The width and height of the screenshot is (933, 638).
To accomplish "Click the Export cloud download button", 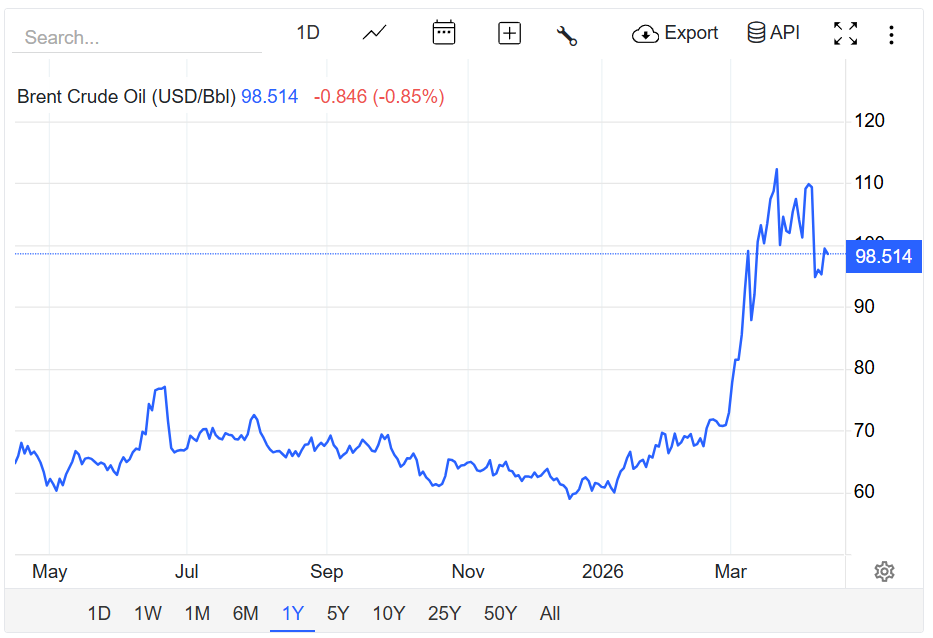I will [x=675, y=33].
